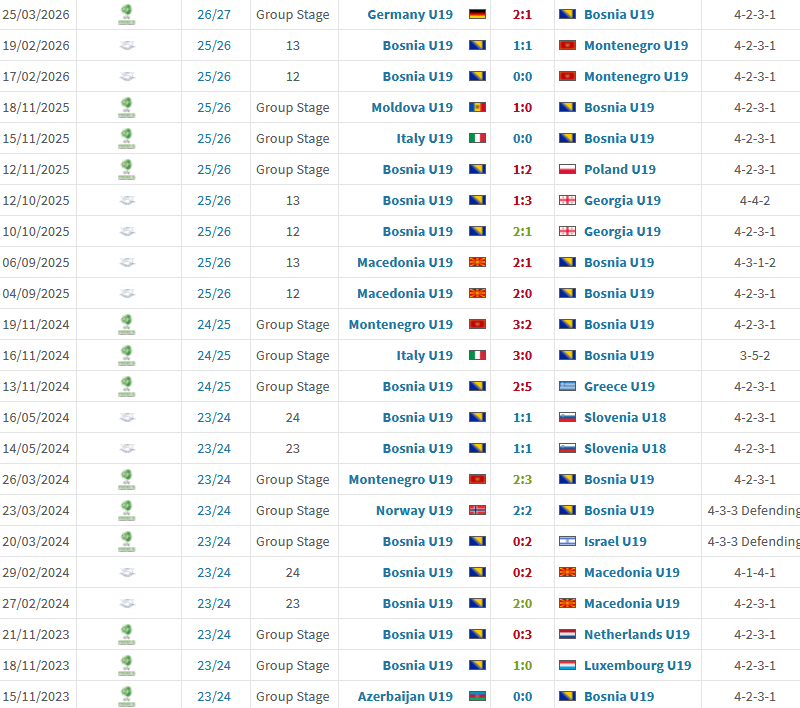Click friendly icon in 06/09/2025 row
Screen dimensions: 800x708
pos(127,263)
